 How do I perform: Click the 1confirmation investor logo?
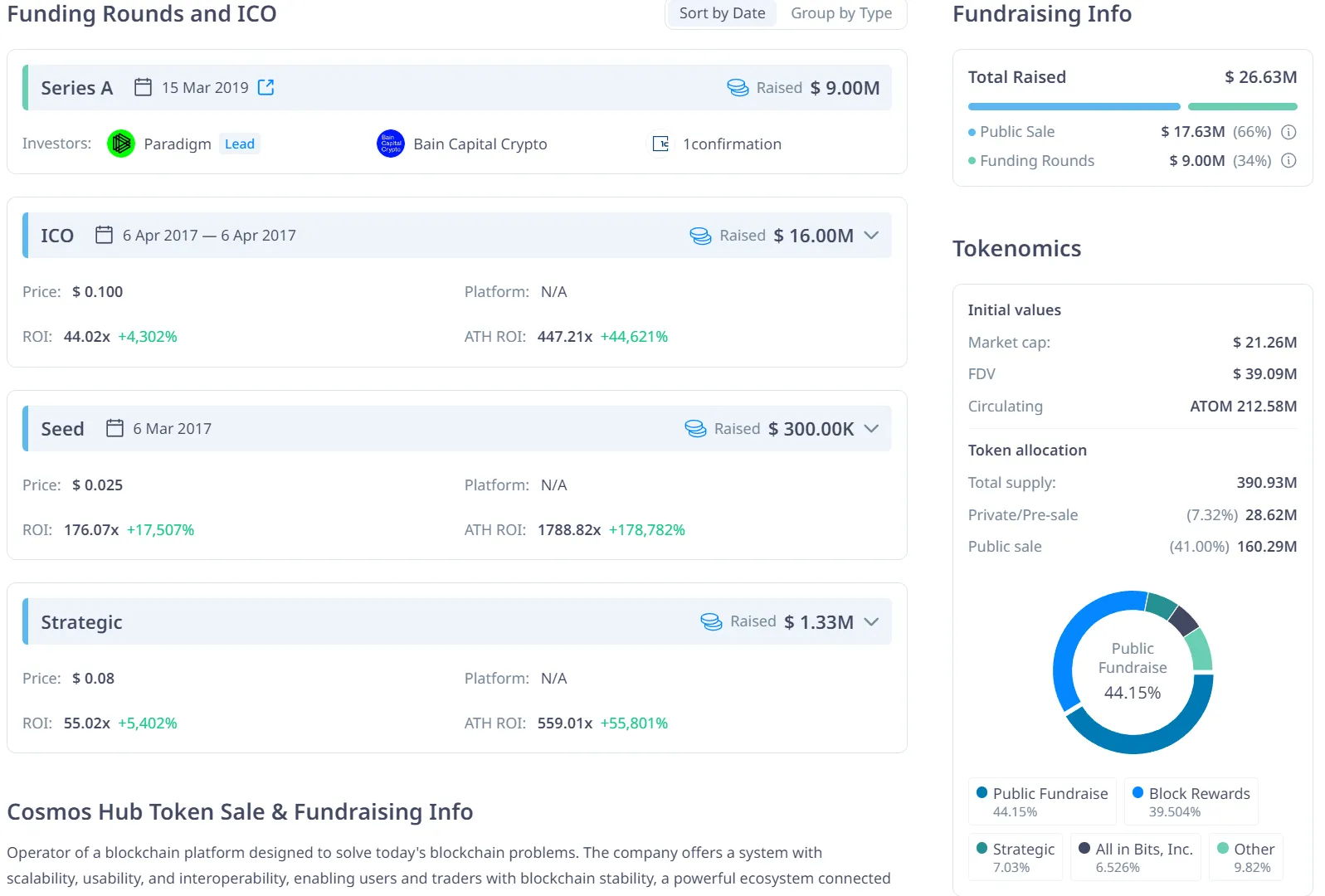point(660,144)
